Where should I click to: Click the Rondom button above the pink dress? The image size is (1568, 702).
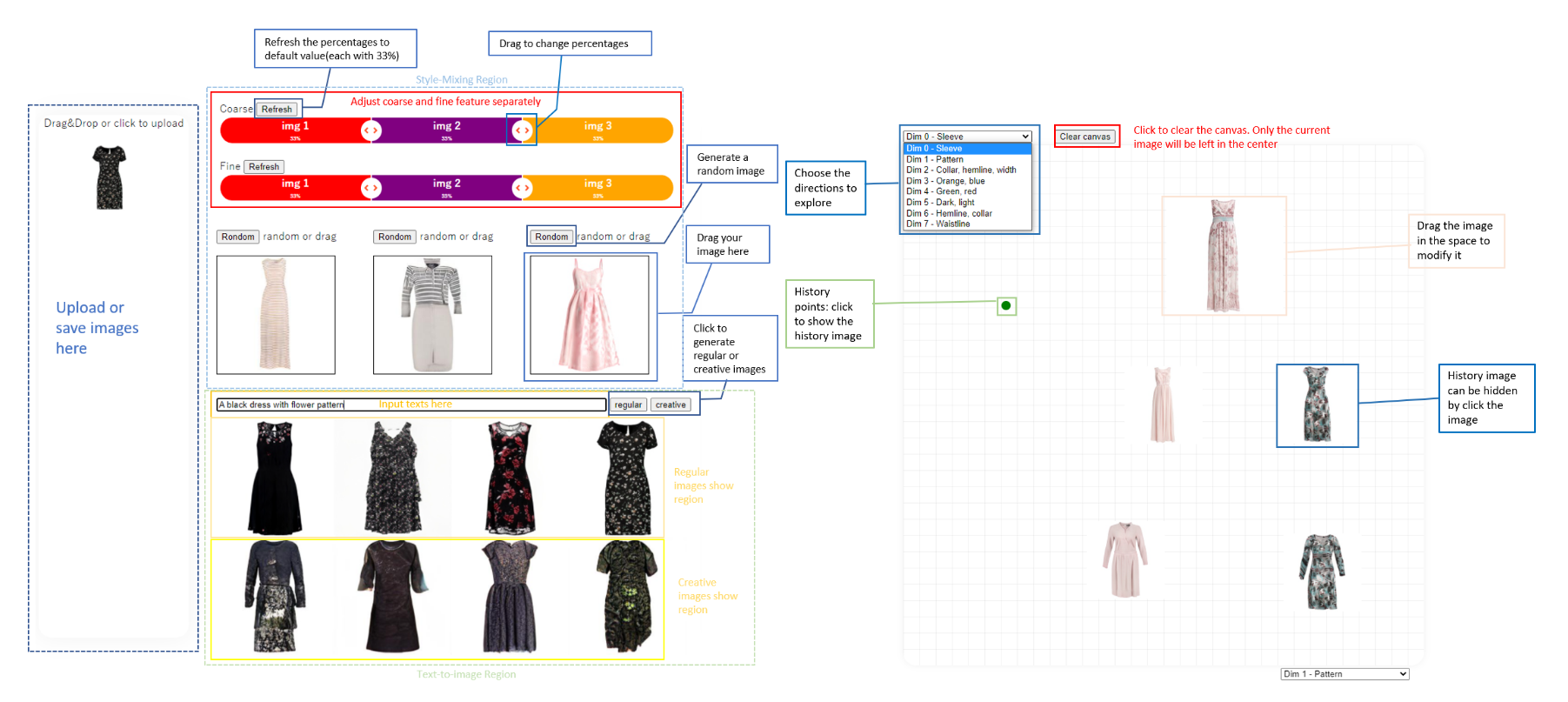(551, 237)
